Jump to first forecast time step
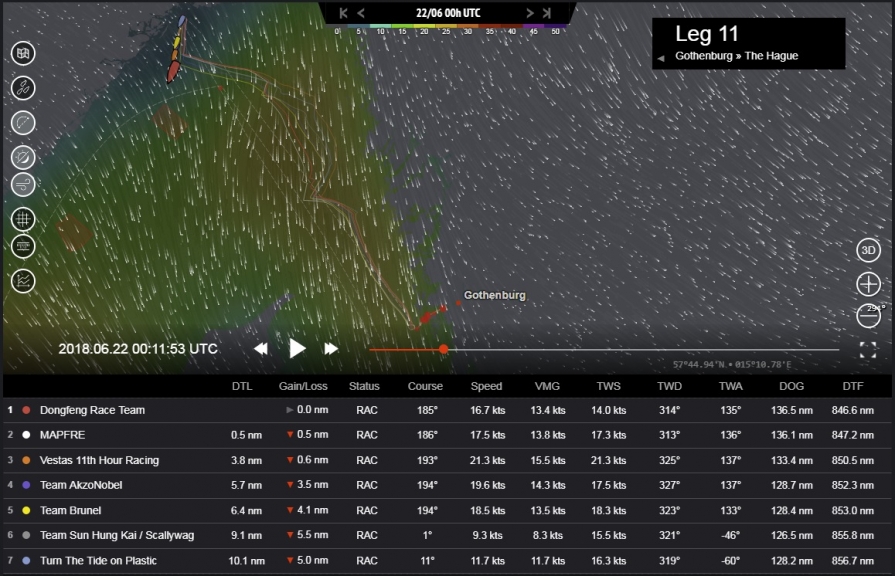This screenshot has width=895, height=576. click(343, 13)
